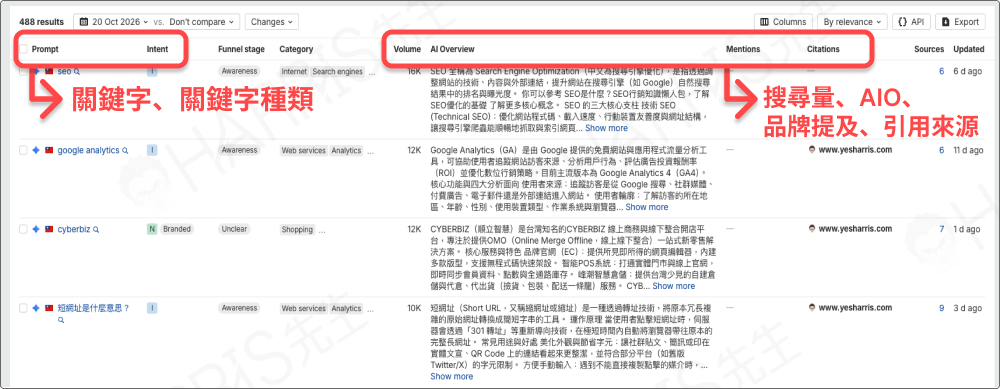1000x389 pixels.
Task: Open the 短網址是什麼意思？ prompt link
Action: (x=94, y=308)
